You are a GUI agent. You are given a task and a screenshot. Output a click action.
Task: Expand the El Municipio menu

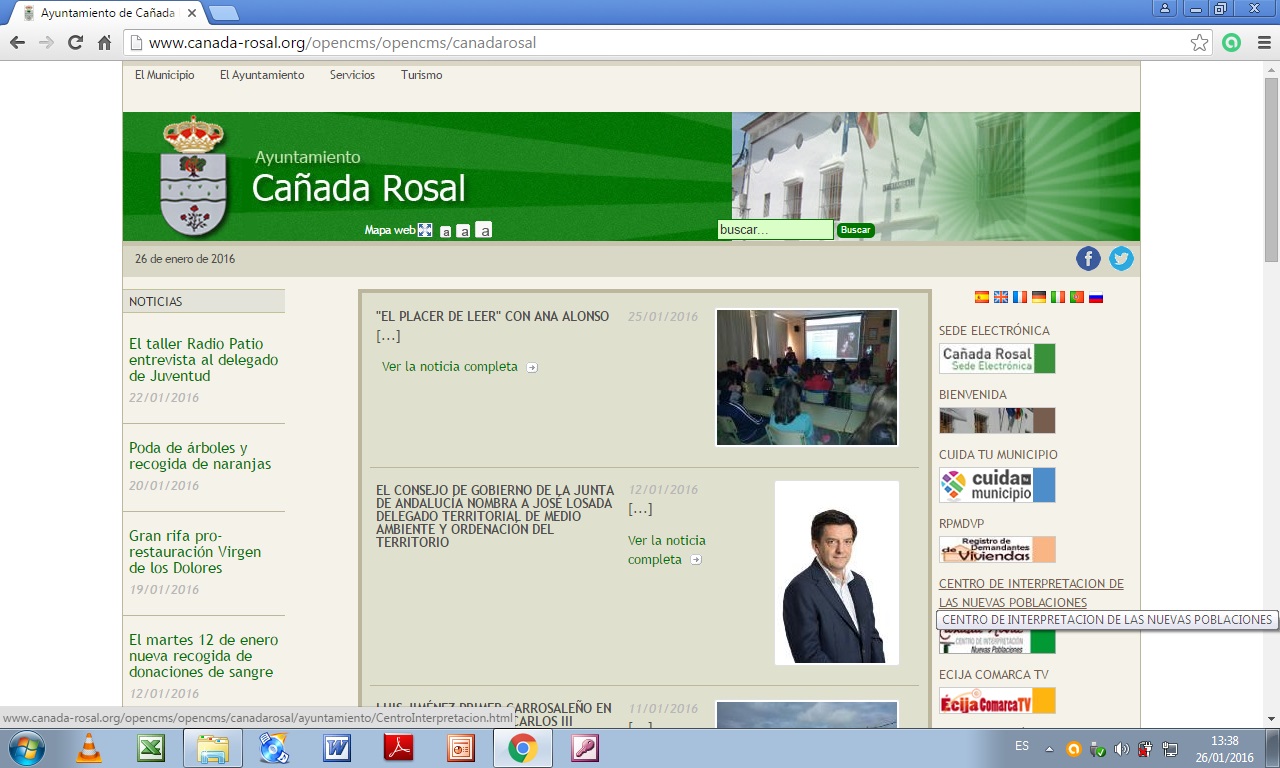point(164,75)
